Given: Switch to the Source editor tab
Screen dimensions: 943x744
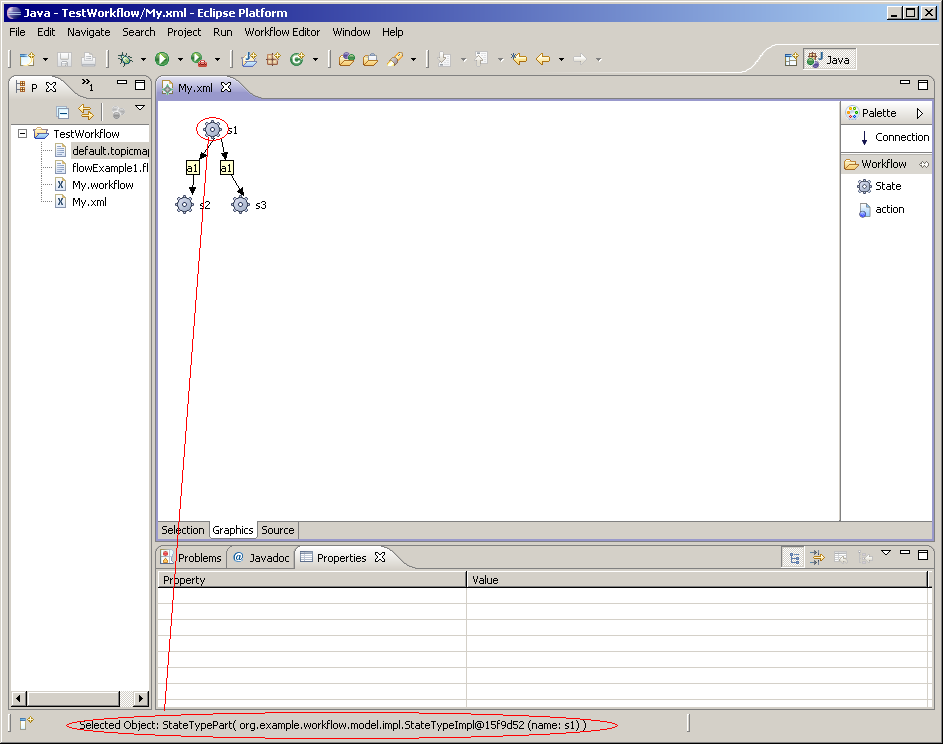Looking at the screenshot, I should point(278,530).
